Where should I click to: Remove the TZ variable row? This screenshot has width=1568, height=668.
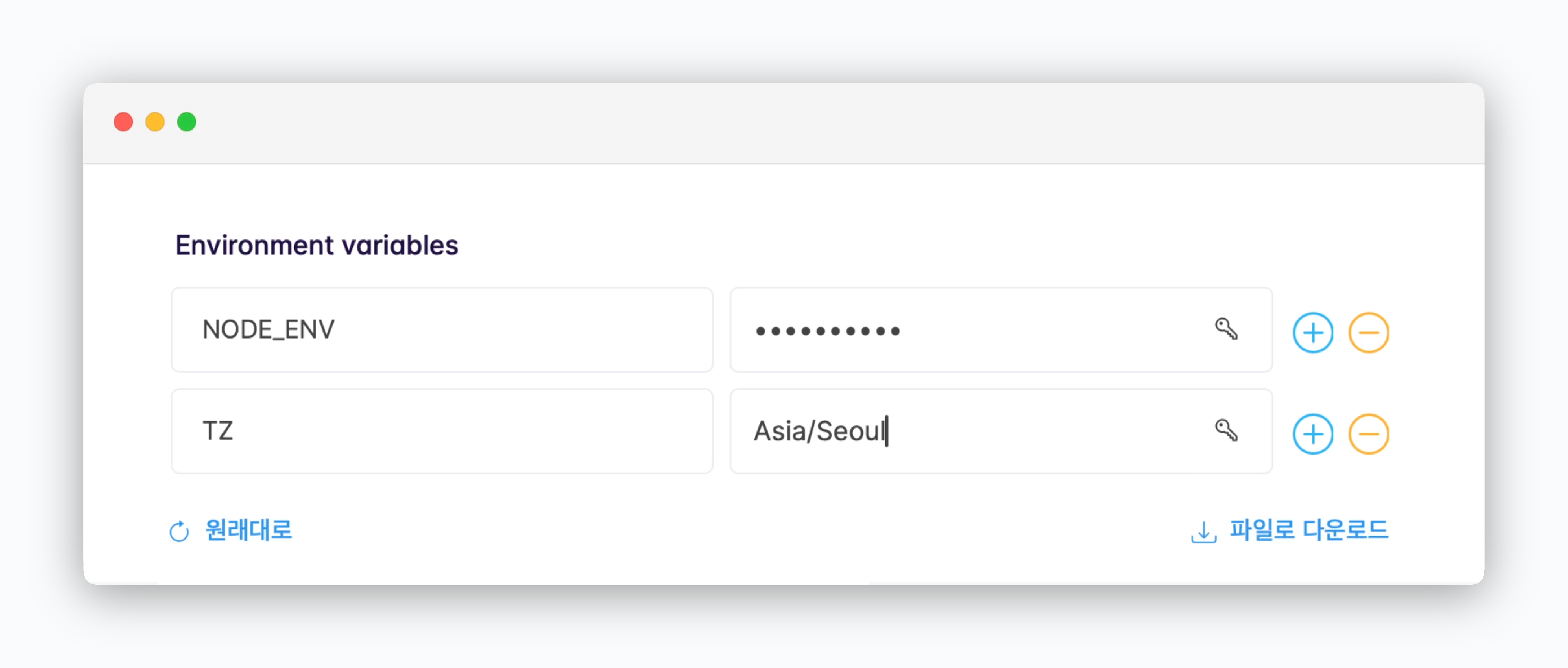click(x=1368, y=434)
